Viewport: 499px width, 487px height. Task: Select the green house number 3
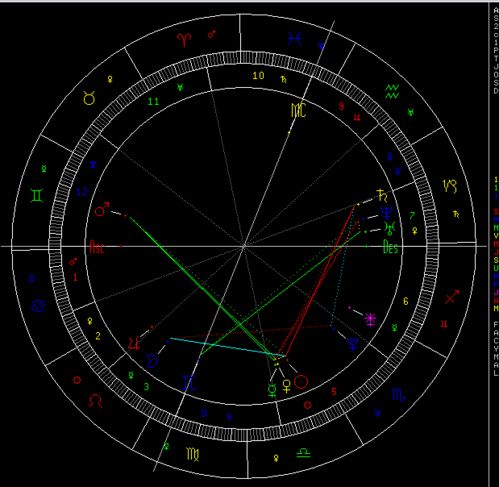(x=146, y=387)
